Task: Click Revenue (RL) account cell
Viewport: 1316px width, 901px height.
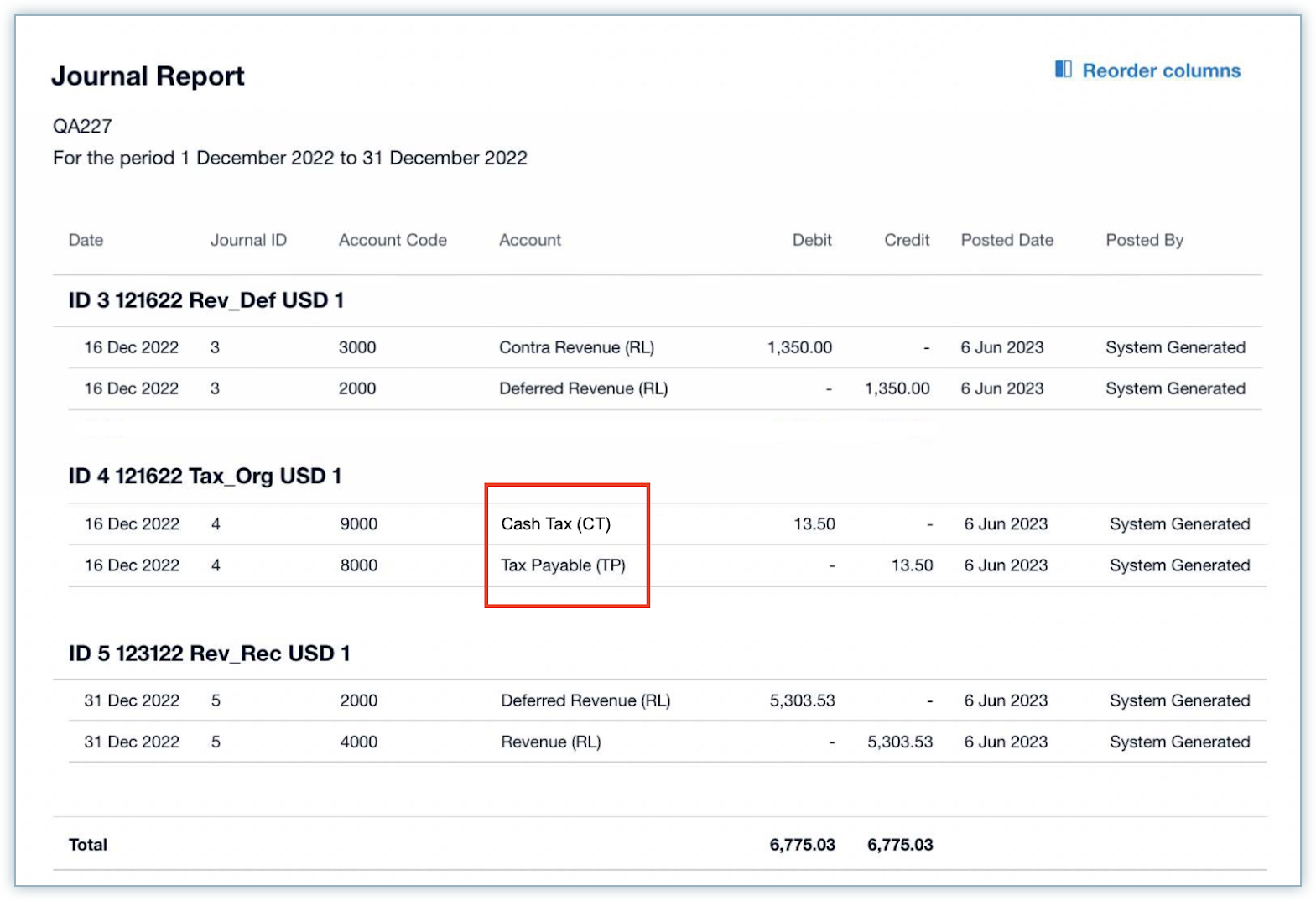Action: 551,742
